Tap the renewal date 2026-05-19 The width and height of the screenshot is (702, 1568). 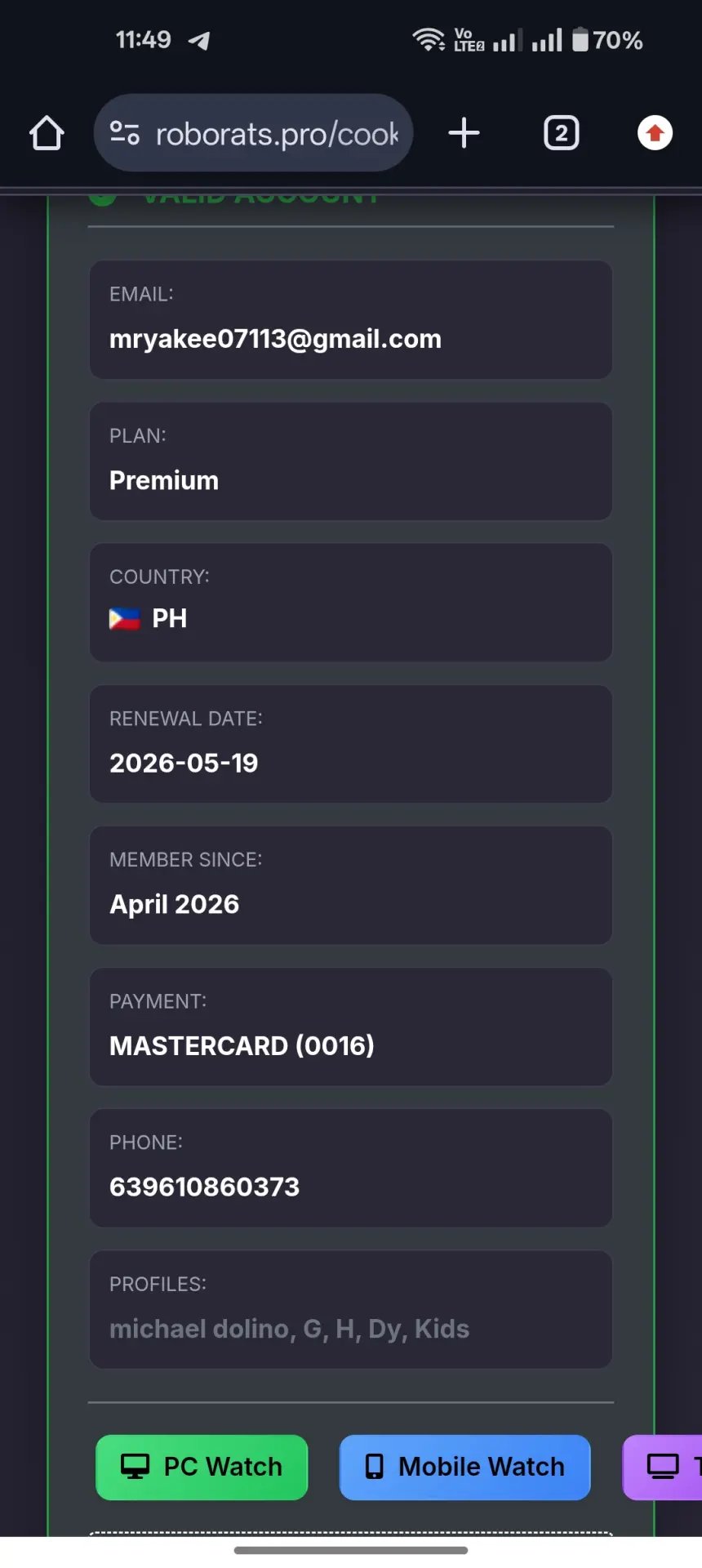coord(184,763)
